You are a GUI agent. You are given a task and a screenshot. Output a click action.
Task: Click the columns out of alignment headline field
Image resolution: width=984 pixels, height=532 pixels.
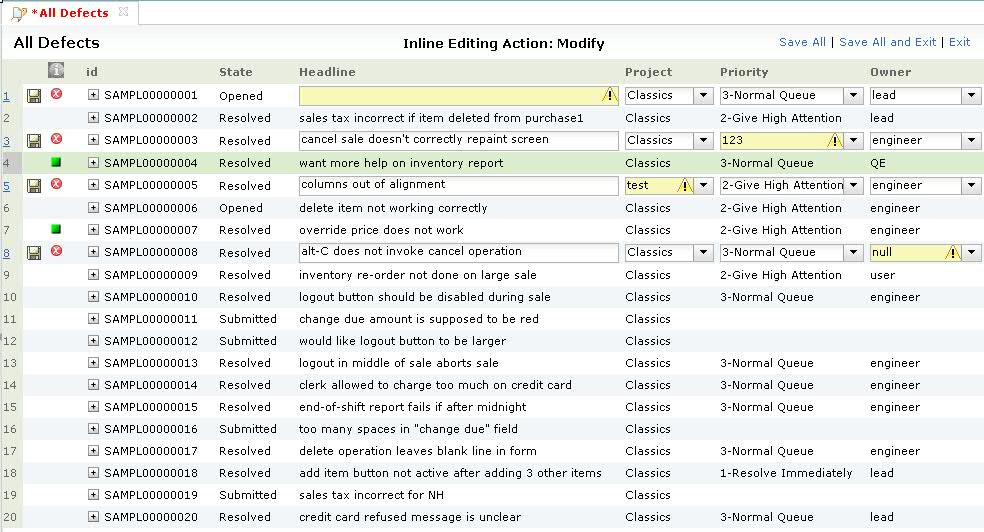tap(458, 185)
